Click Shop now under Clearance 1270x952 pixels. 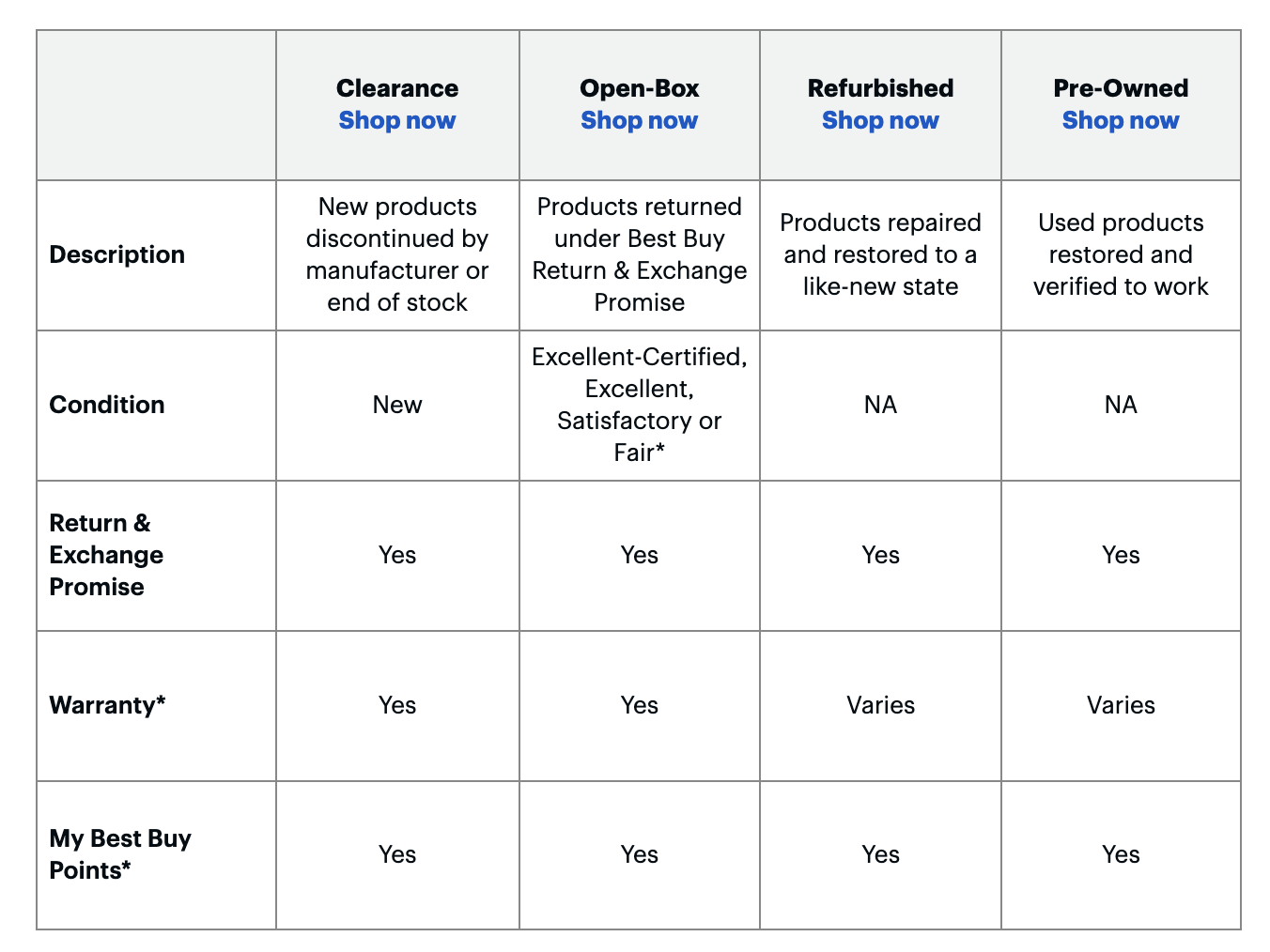click(397, 121)
